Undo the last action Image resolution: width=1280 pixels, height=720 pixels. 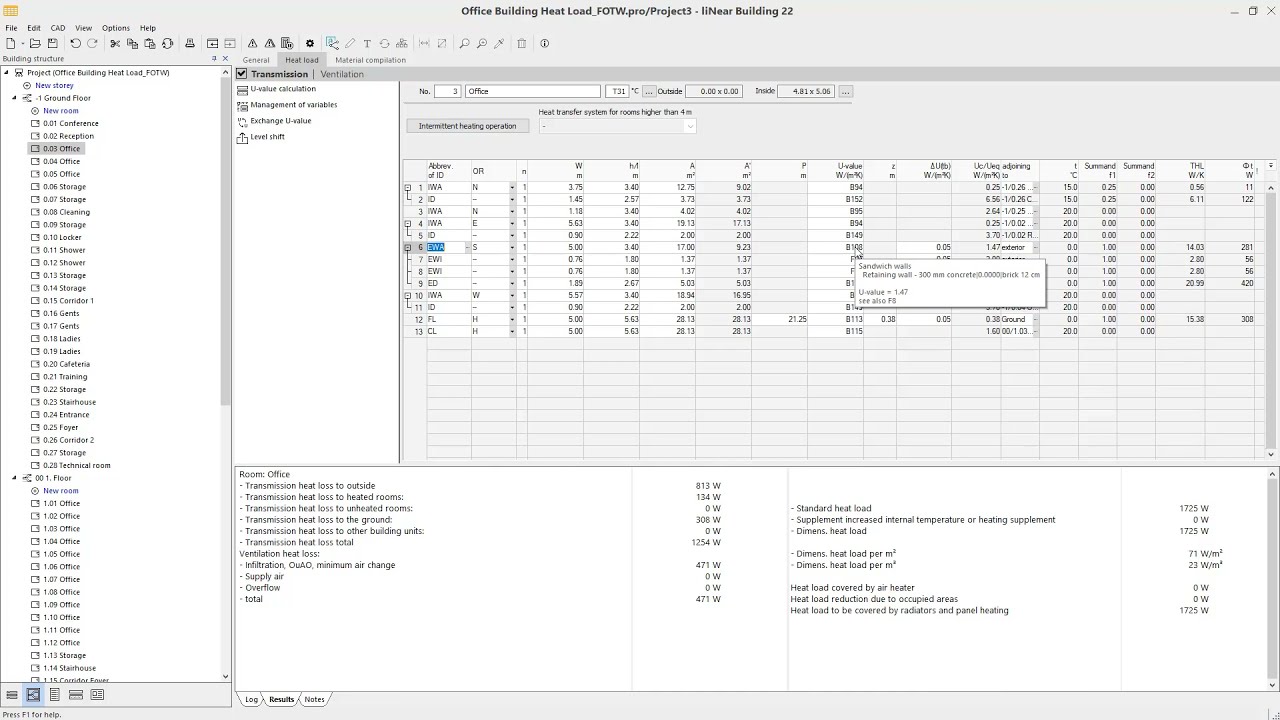pyautogui.click(x=75, y=43)
